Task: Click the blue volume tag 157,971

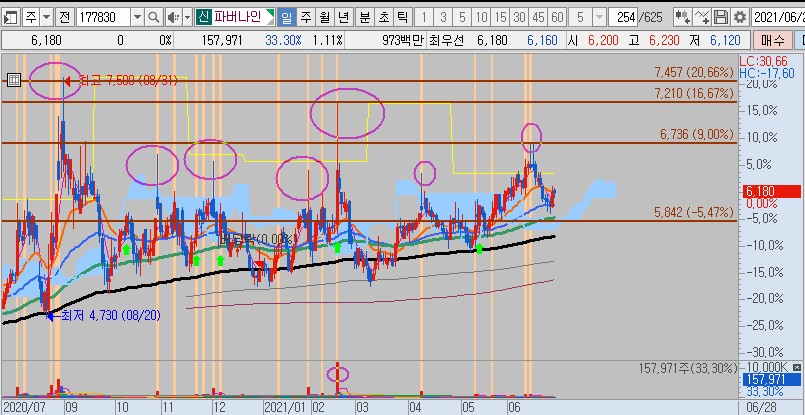Action: click(772, 380)
